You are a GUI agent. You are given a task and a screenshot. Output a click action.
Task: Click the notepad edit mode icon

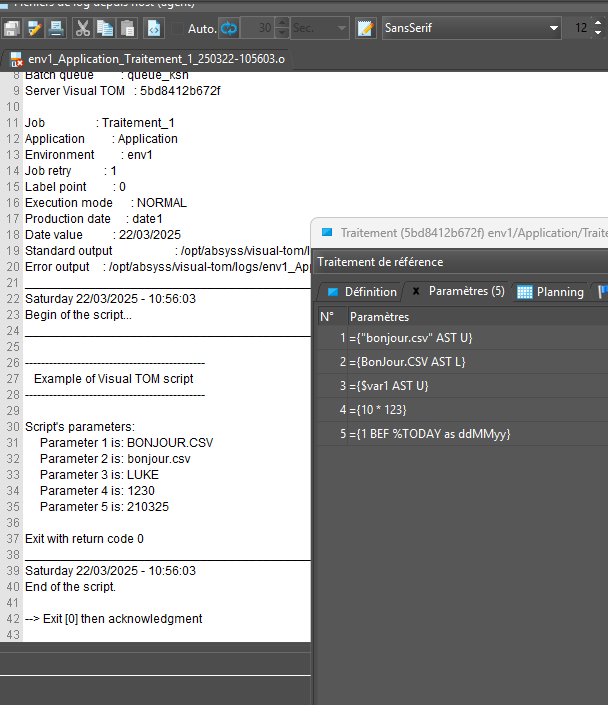click(366, 28)
